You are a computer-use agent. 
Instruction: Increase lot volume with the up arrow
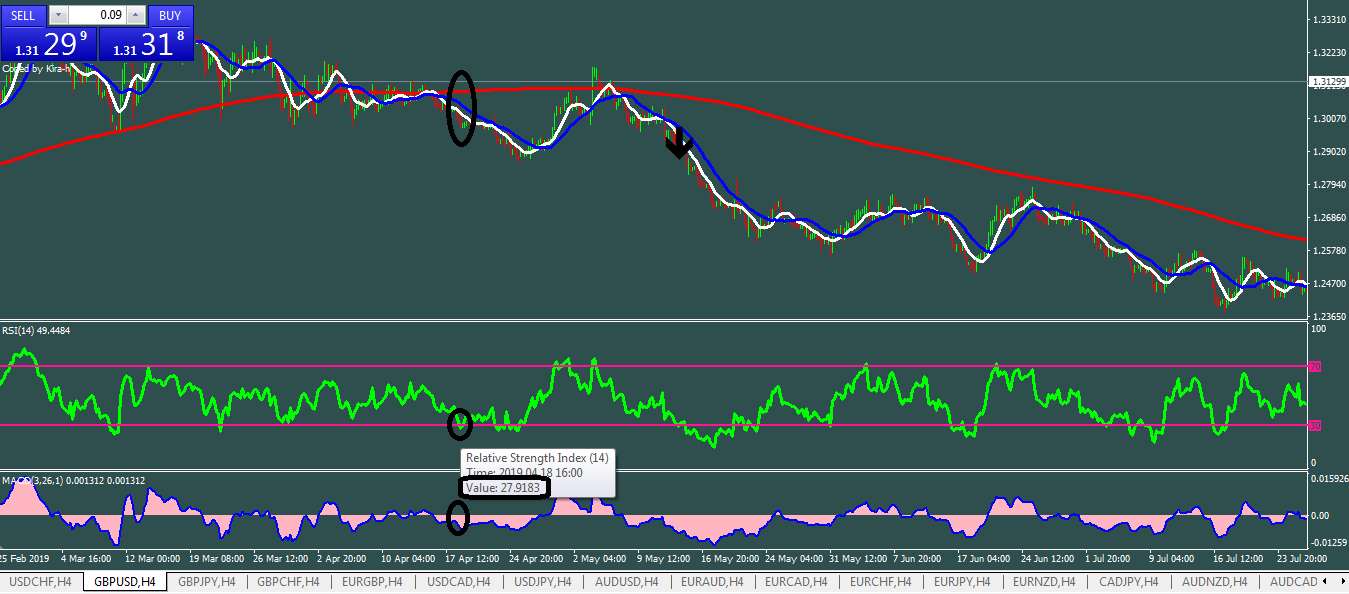137,15
